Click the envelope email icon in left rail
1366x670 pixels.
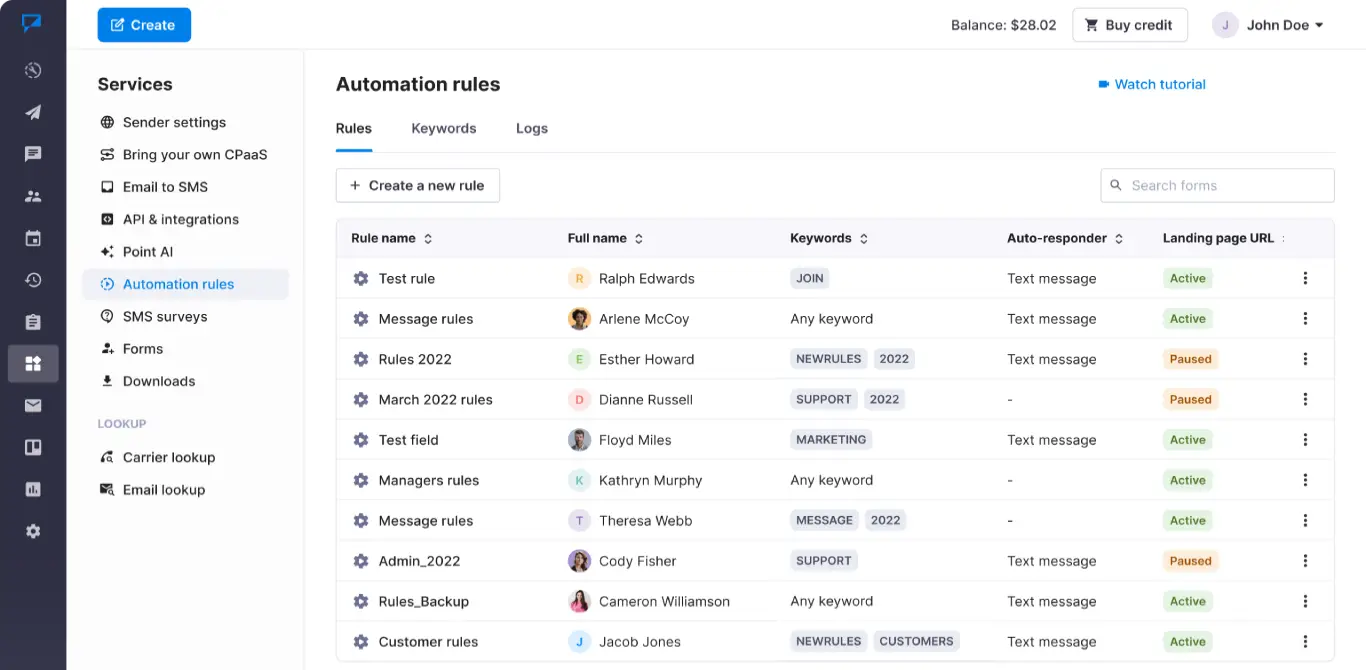(x=33, y=405)
